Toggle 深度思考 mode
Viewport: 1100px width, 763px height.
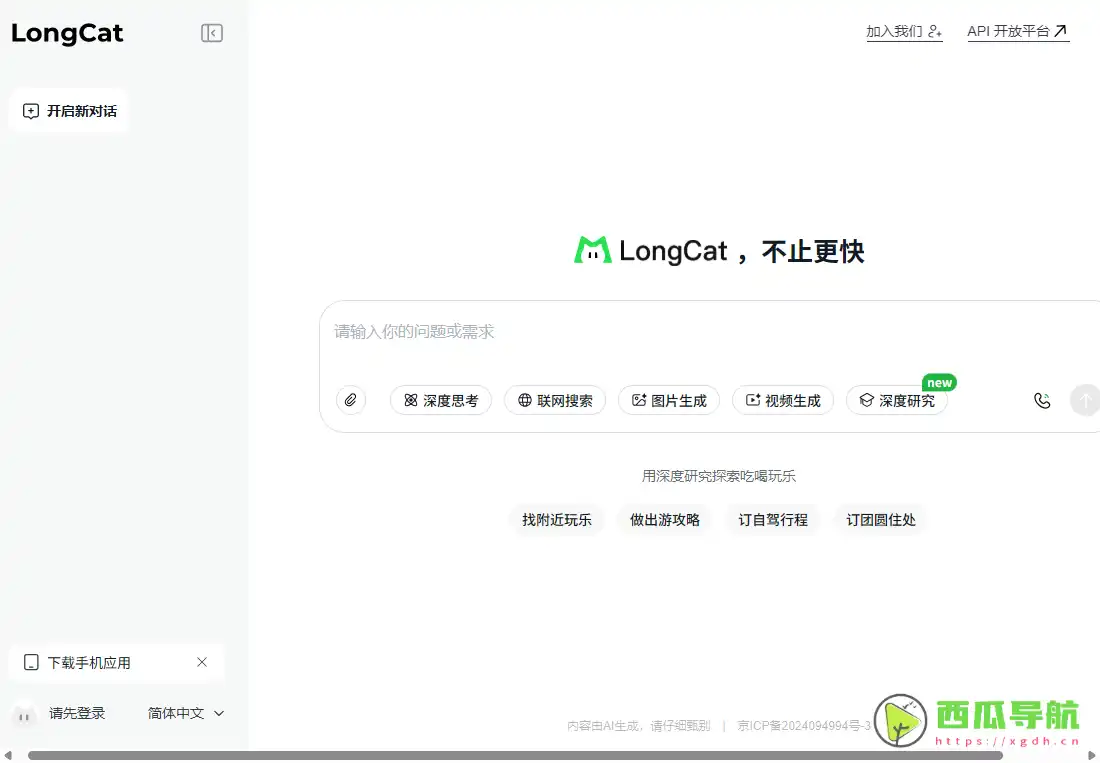pos(441,400)
